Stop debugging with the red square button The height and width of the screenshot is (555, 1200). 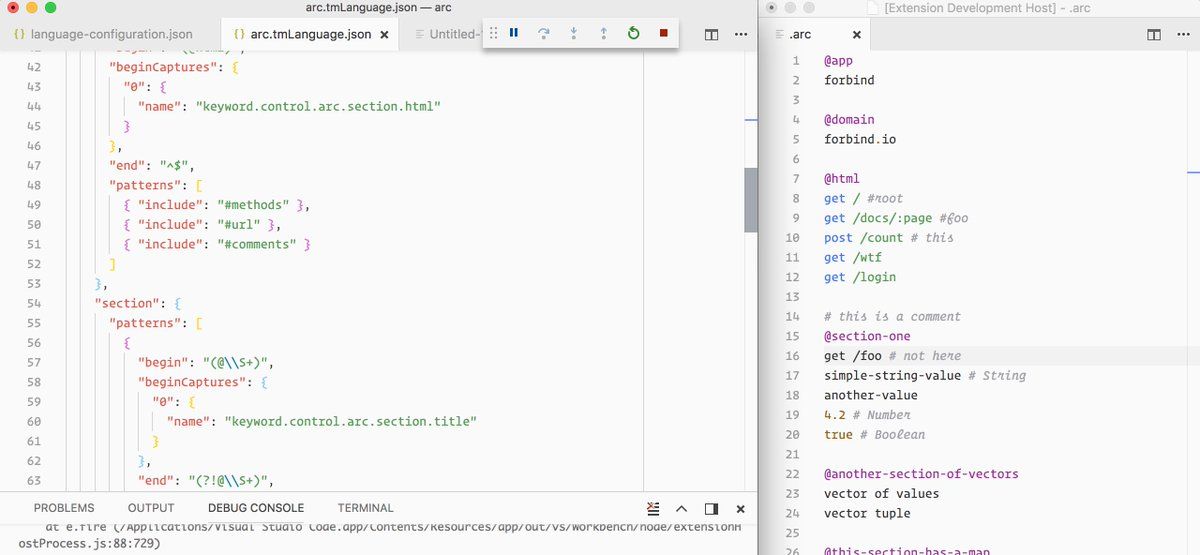(663, 33)
